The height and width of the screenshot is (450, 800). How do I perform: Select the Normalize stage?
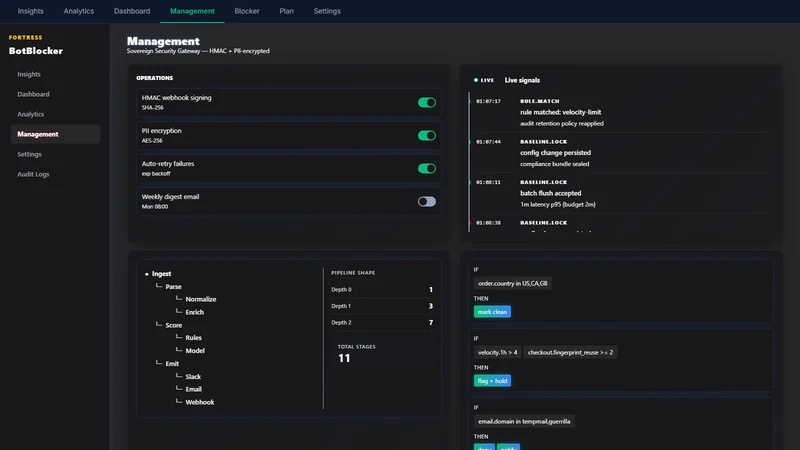point(201,299)
